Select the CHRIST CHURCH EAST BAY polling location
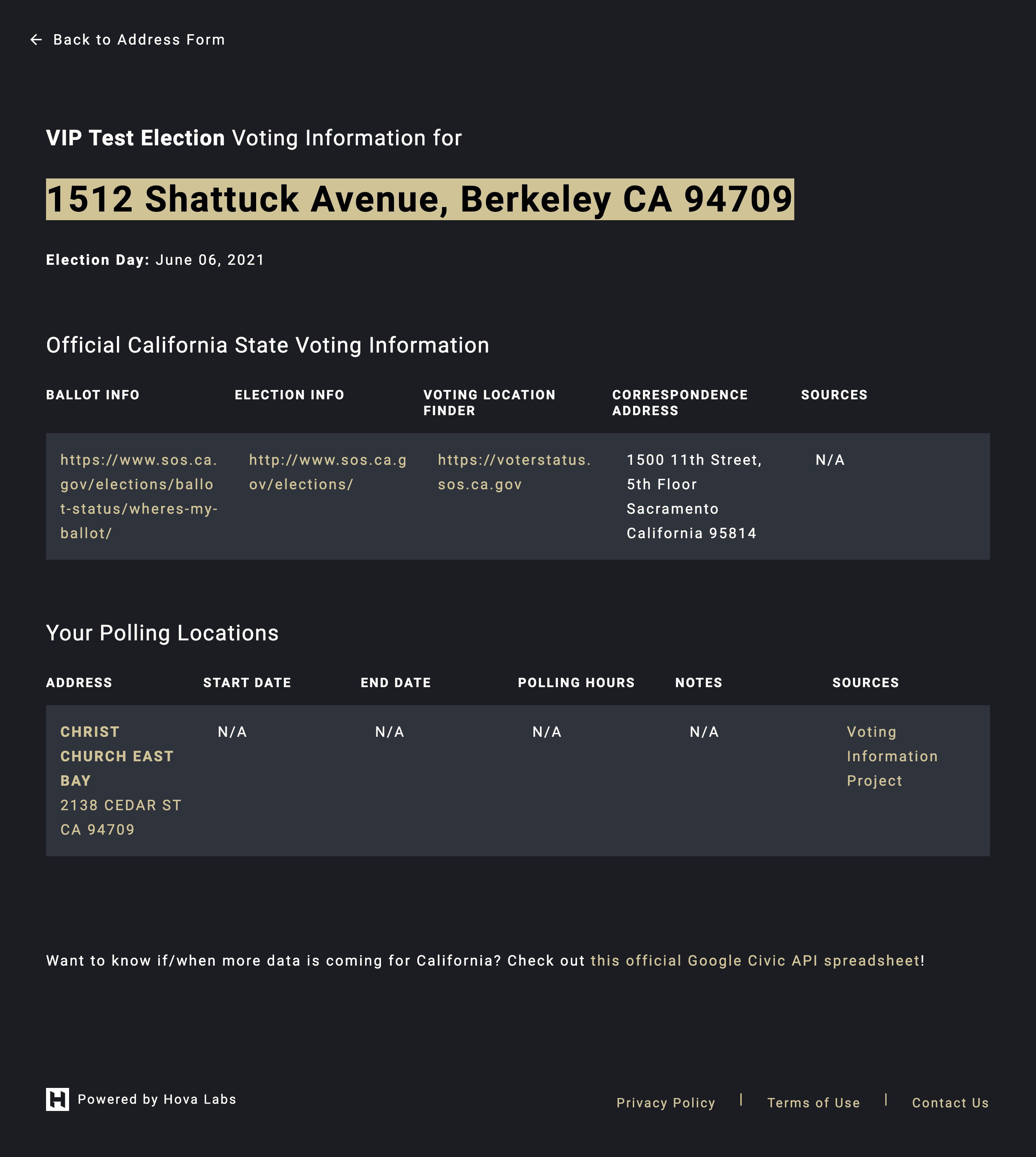1036x1157 pixels. pos(116,756)
